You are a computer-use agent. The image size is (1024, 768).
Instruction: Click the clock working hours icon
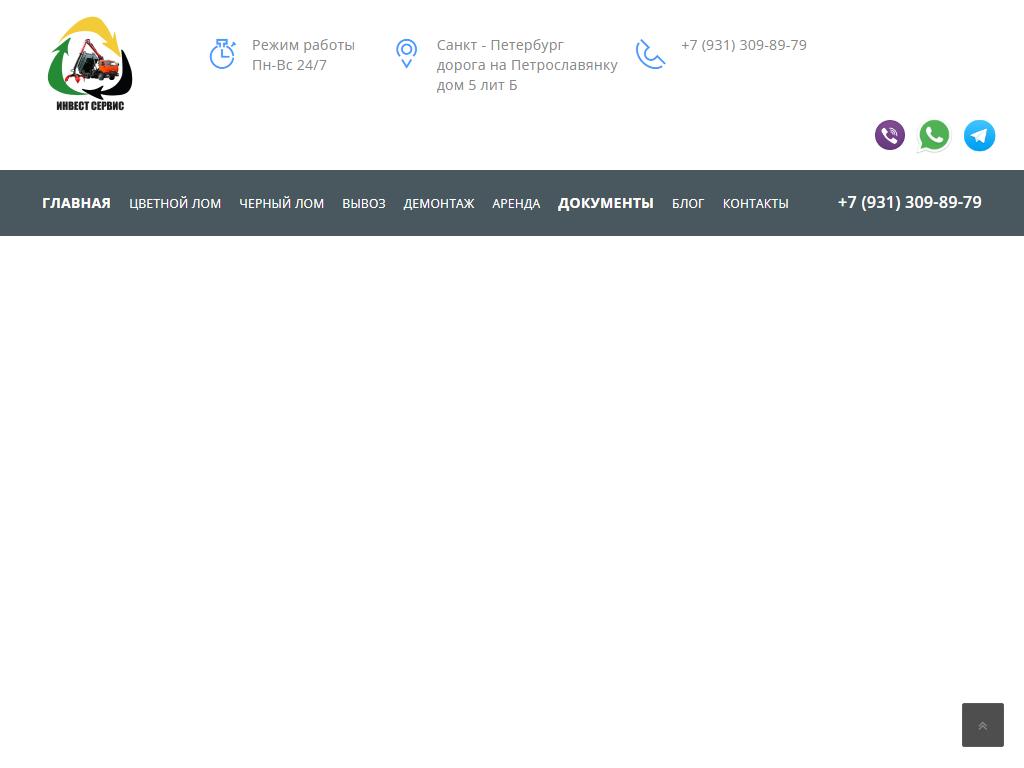(x=222, y=54)
